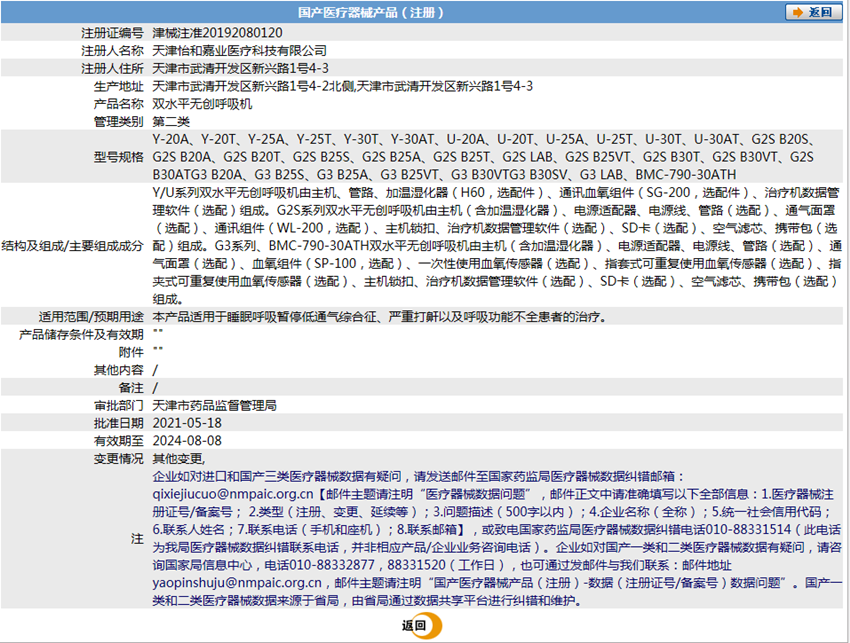Select approval date 2021-05-18
This screenshot has width=850, height=643.
pyautogui.click(x=187, y=423)
